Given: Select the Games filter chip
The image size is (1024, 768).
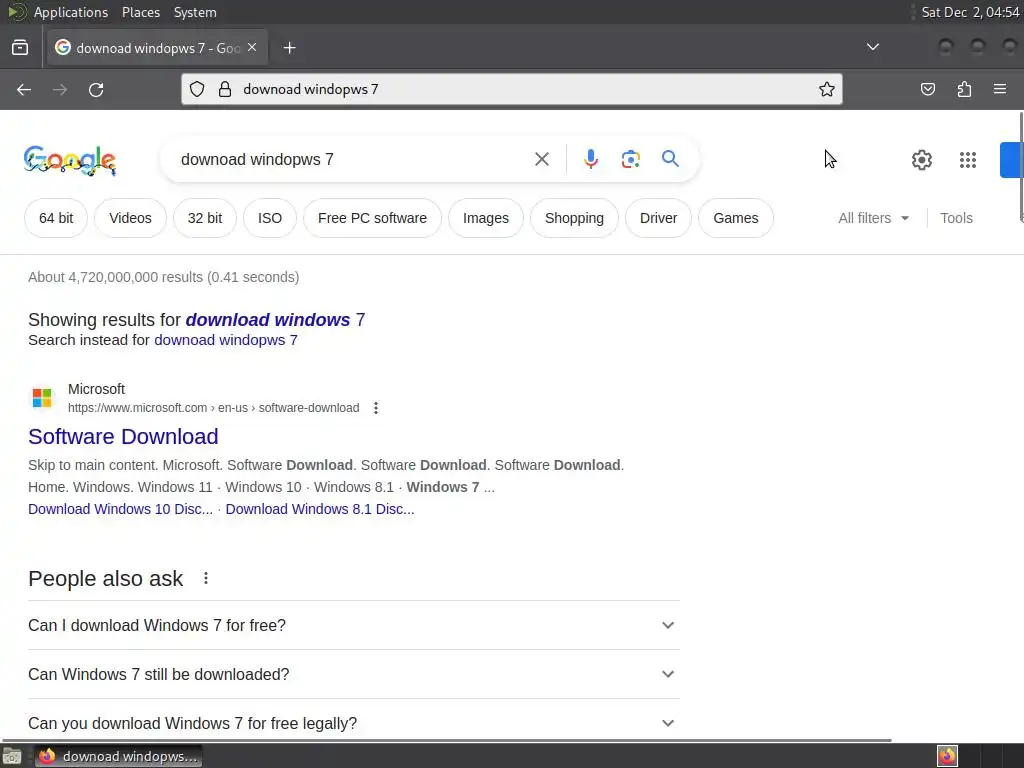Looking at the screenshot, I should click(x=736, y=218).
